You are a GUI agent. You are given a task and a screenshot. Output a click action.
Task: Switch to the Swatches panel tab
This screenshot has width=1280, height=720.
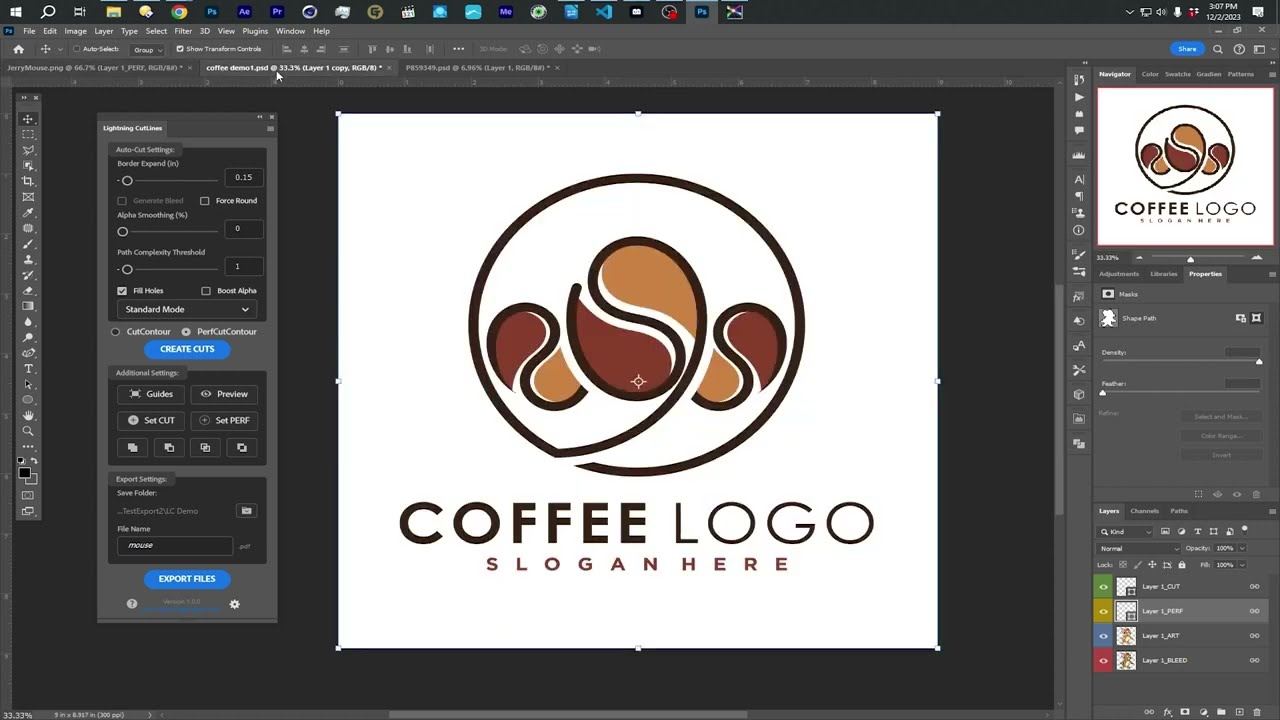(x=1178, y=74)
